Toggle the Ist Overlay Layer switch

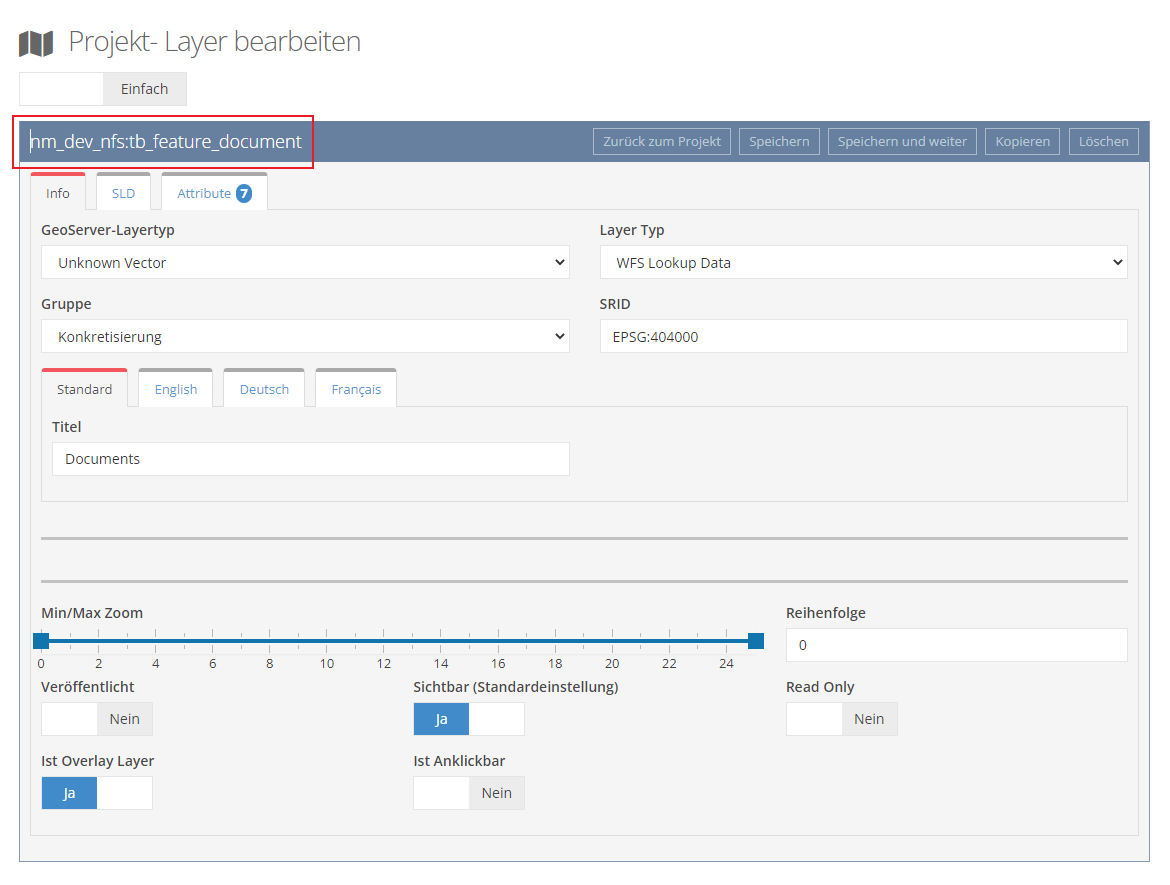point(97,792)
